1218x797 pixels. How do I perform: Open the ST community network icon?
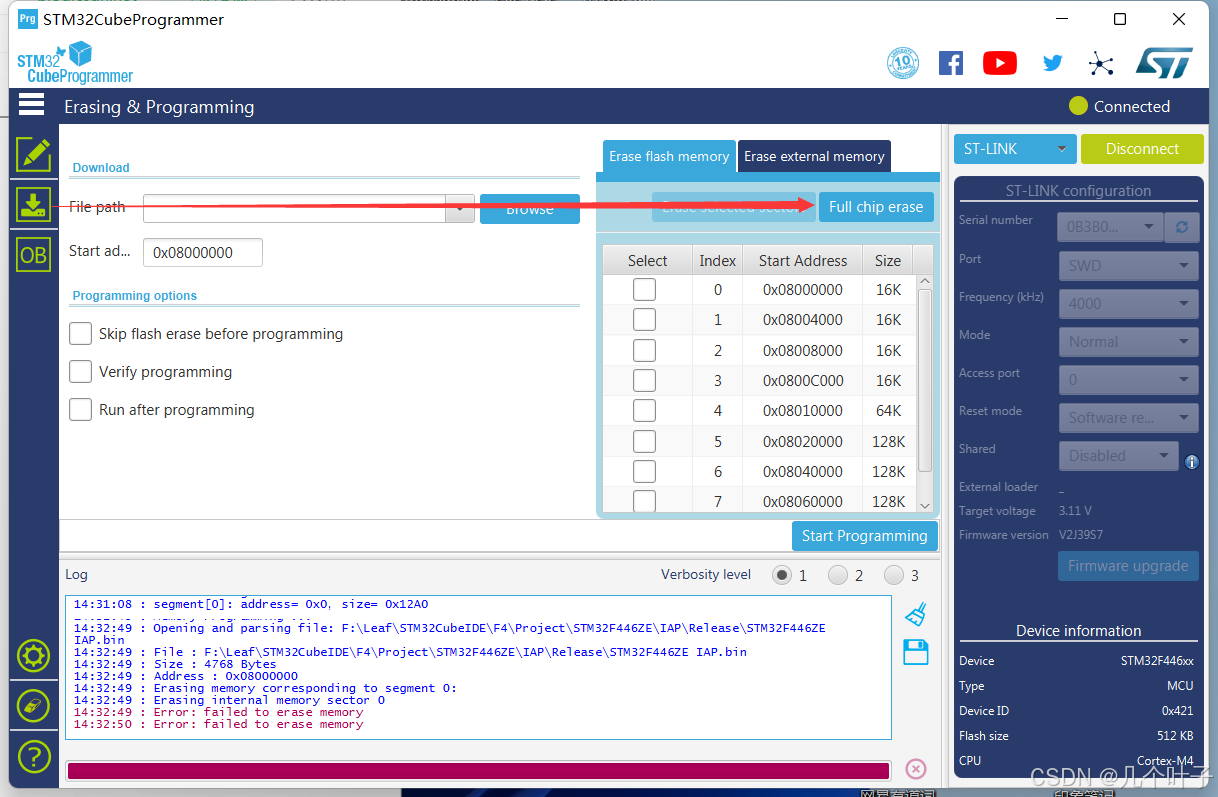click(1101, 64)
